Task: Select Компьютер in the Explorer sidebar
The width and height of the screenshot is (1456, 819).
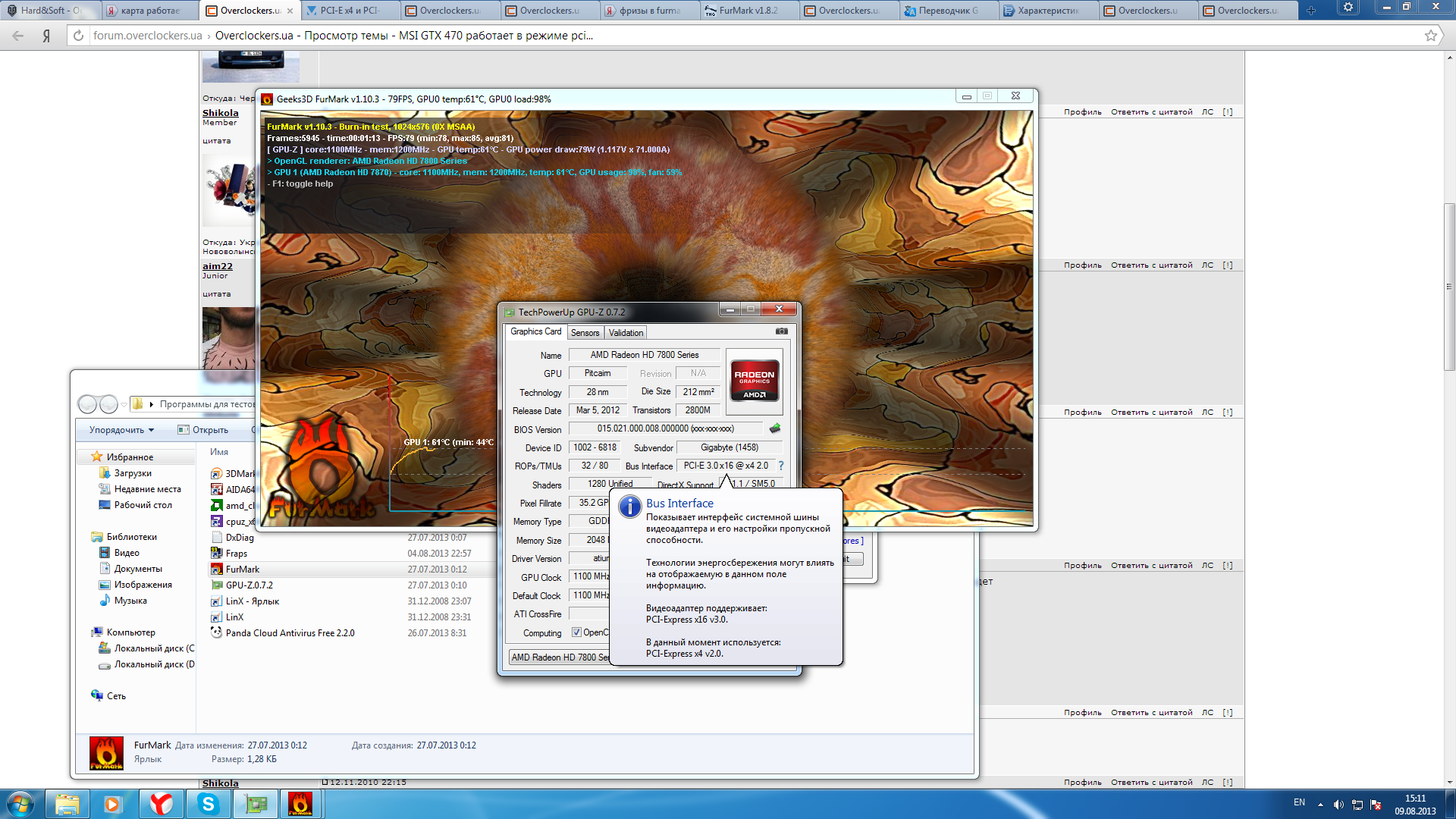Action: (x=130, y=632)
